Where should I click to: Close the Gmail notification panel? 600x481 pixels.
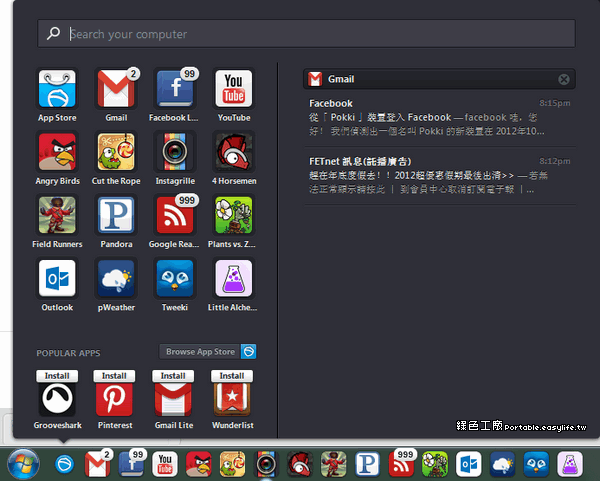[564, 79]
